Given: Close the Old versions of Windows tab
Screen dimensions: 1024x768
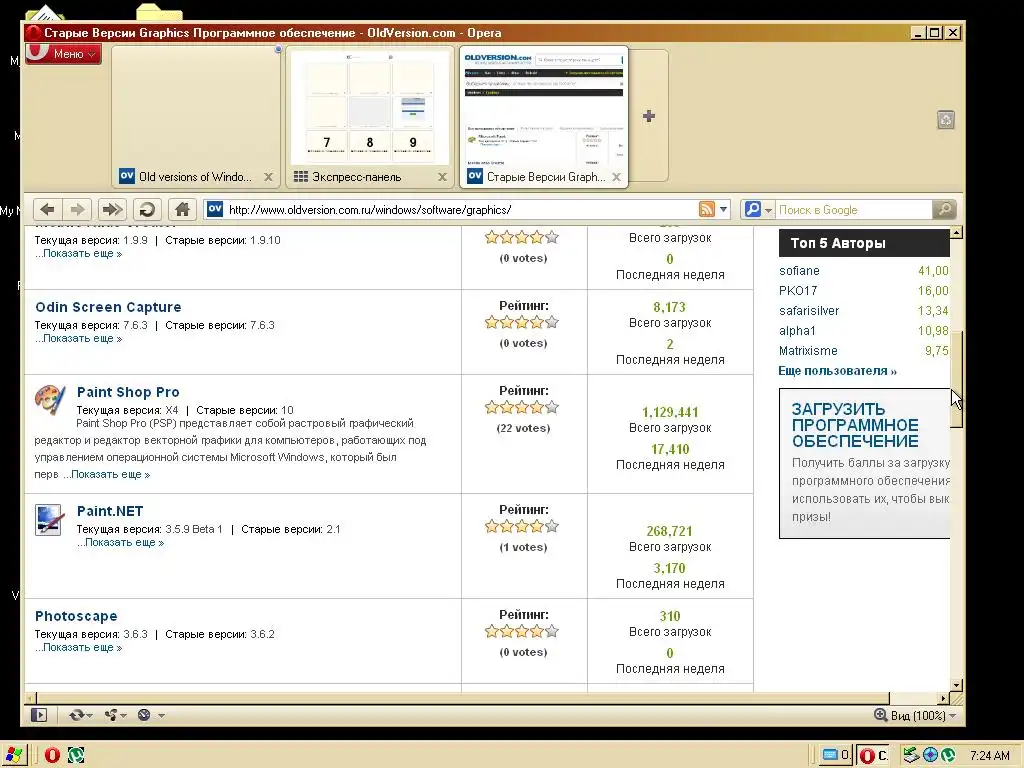Looking at the screenshot, I should pyautogui.click(x=268, y=177).
